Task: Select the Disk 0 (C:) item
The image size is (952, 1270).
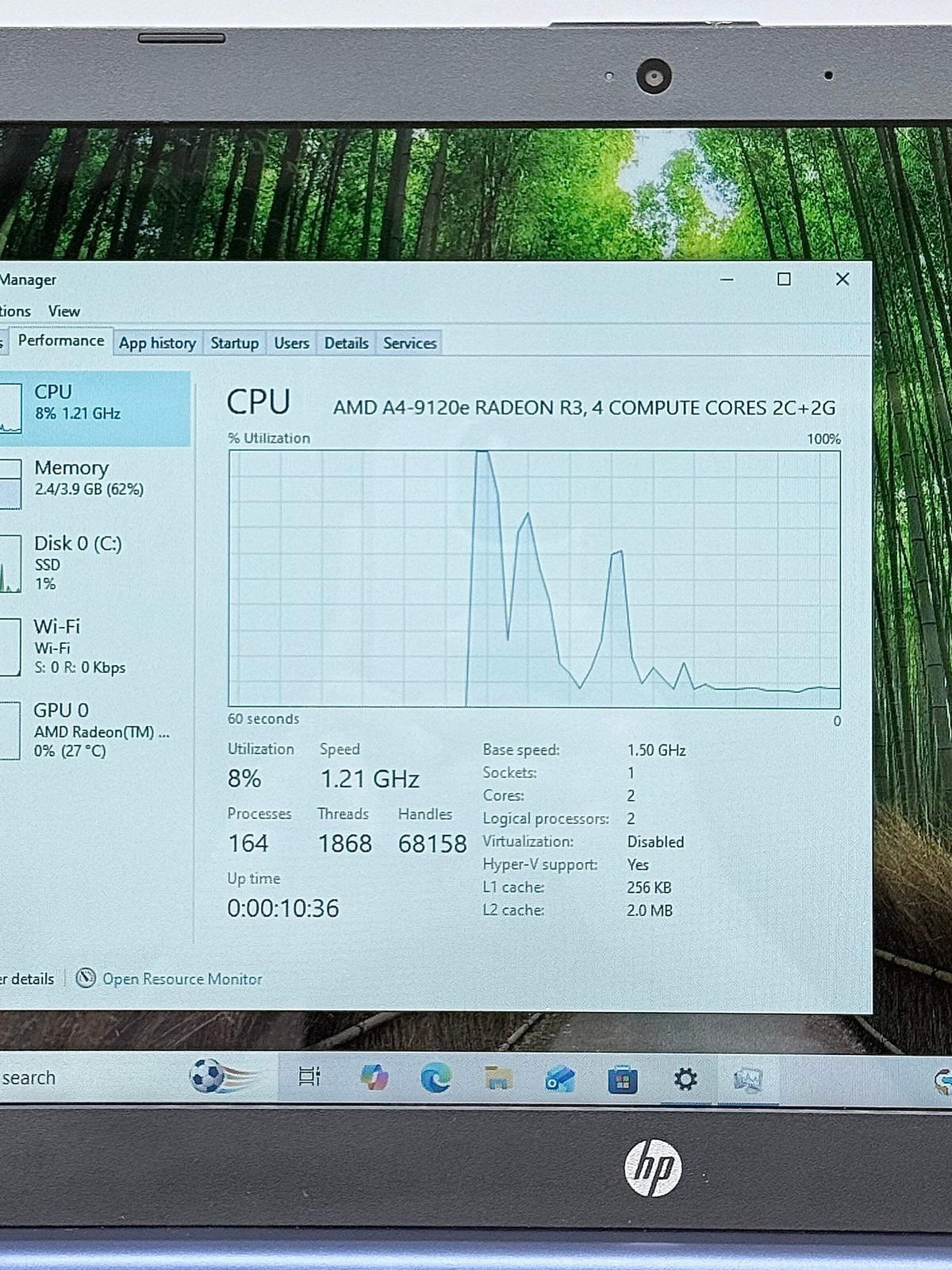Action: (95, 563)
